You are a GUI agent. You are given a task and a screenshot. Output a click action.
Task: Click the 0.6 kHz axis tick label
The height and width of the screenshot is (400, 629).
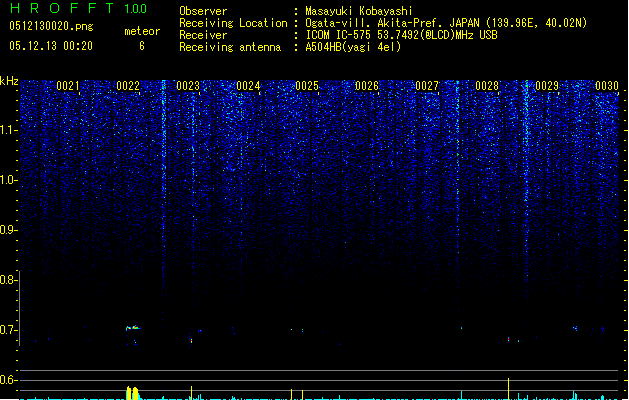click(x=8, y=380)
